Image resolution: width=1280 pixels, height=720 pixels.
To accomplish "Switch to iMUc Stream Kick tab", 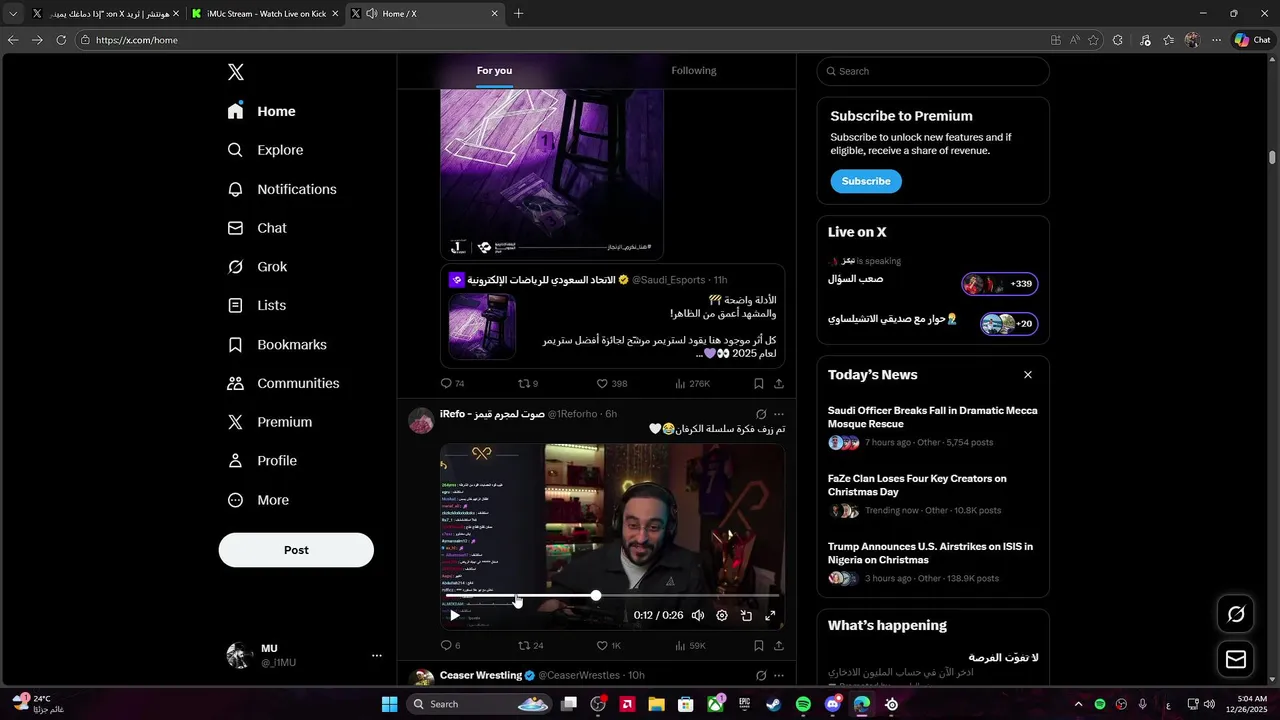I will coord(265,13).
